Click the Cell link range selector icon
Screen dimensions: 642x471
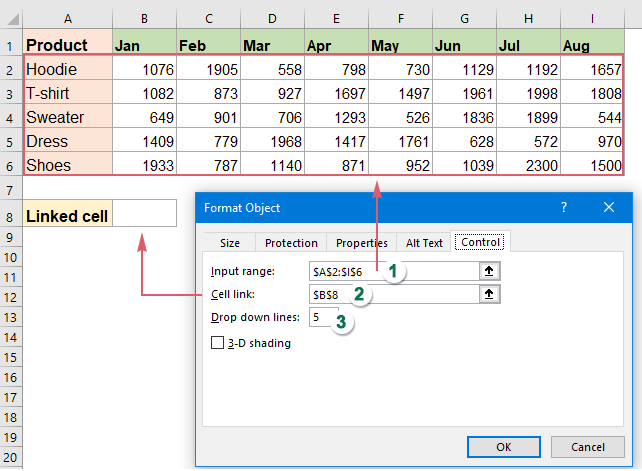(x=490, y=294)
